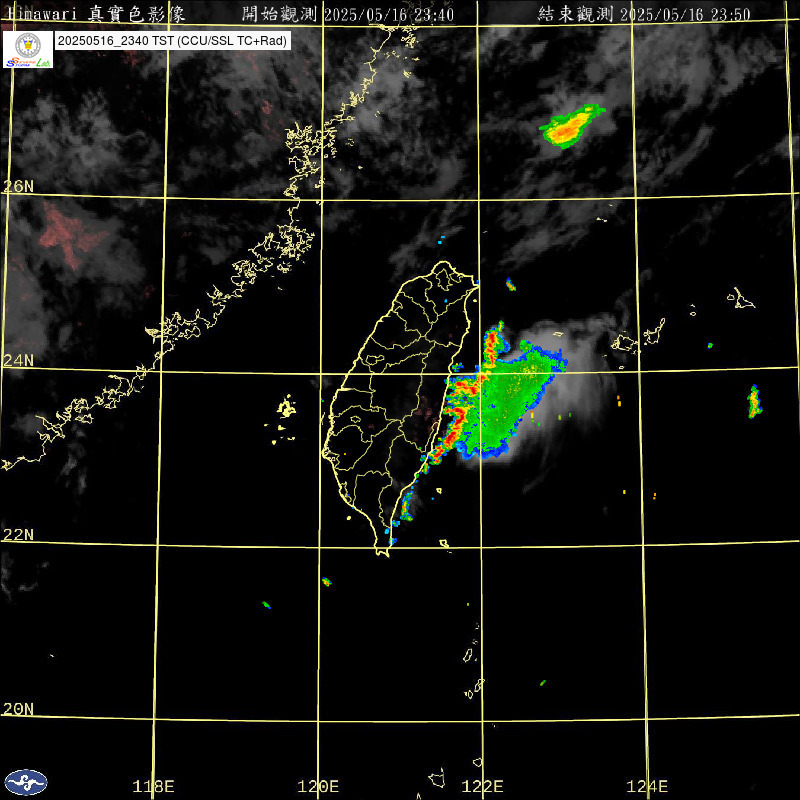This screenshot has width=800, height=800.
Task: Click the 20N latitude label
Action: click(x=19, y=709)
